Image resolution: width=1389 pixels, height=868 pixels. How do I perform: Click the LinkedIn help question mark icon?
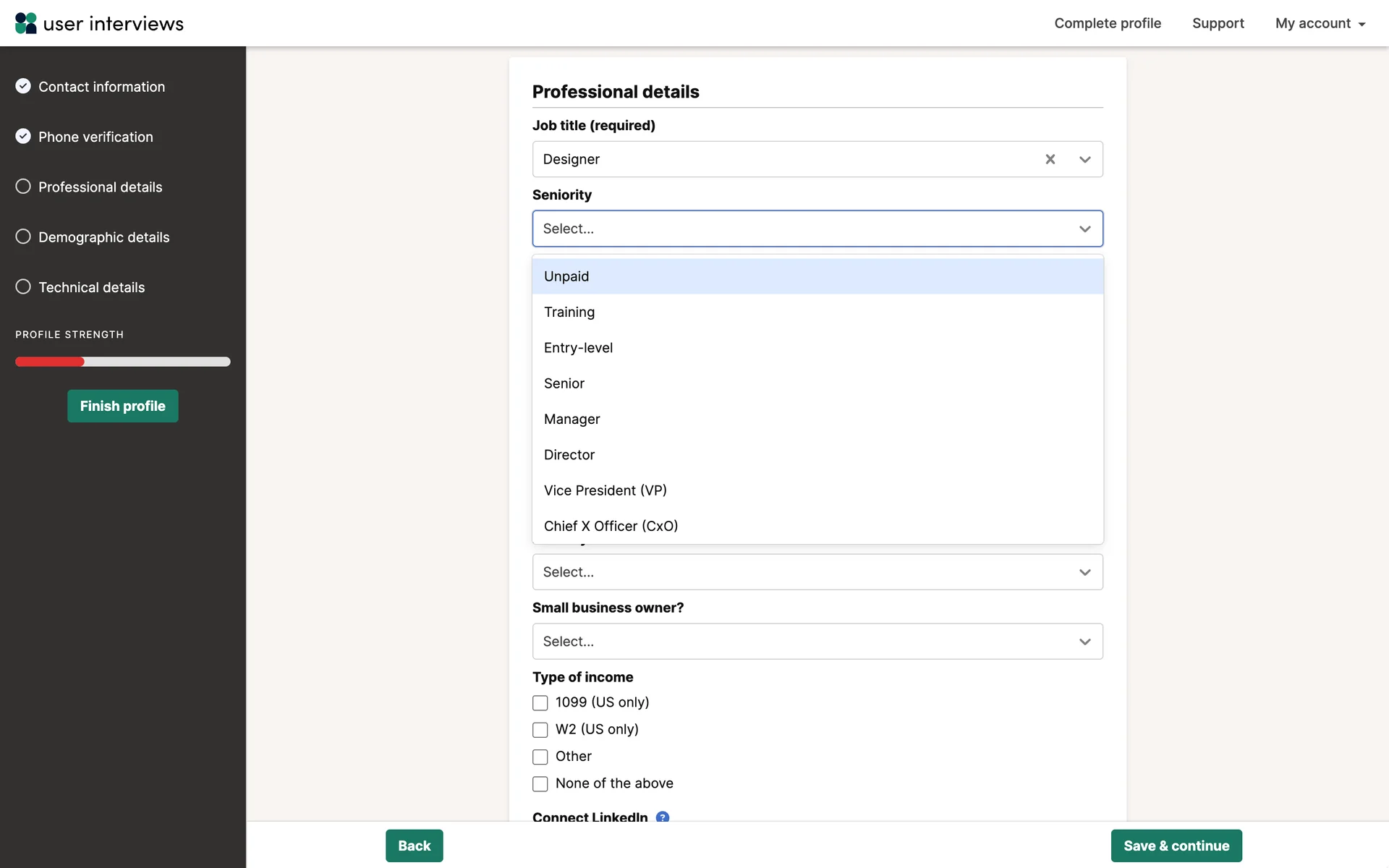(x=662, y=817)
